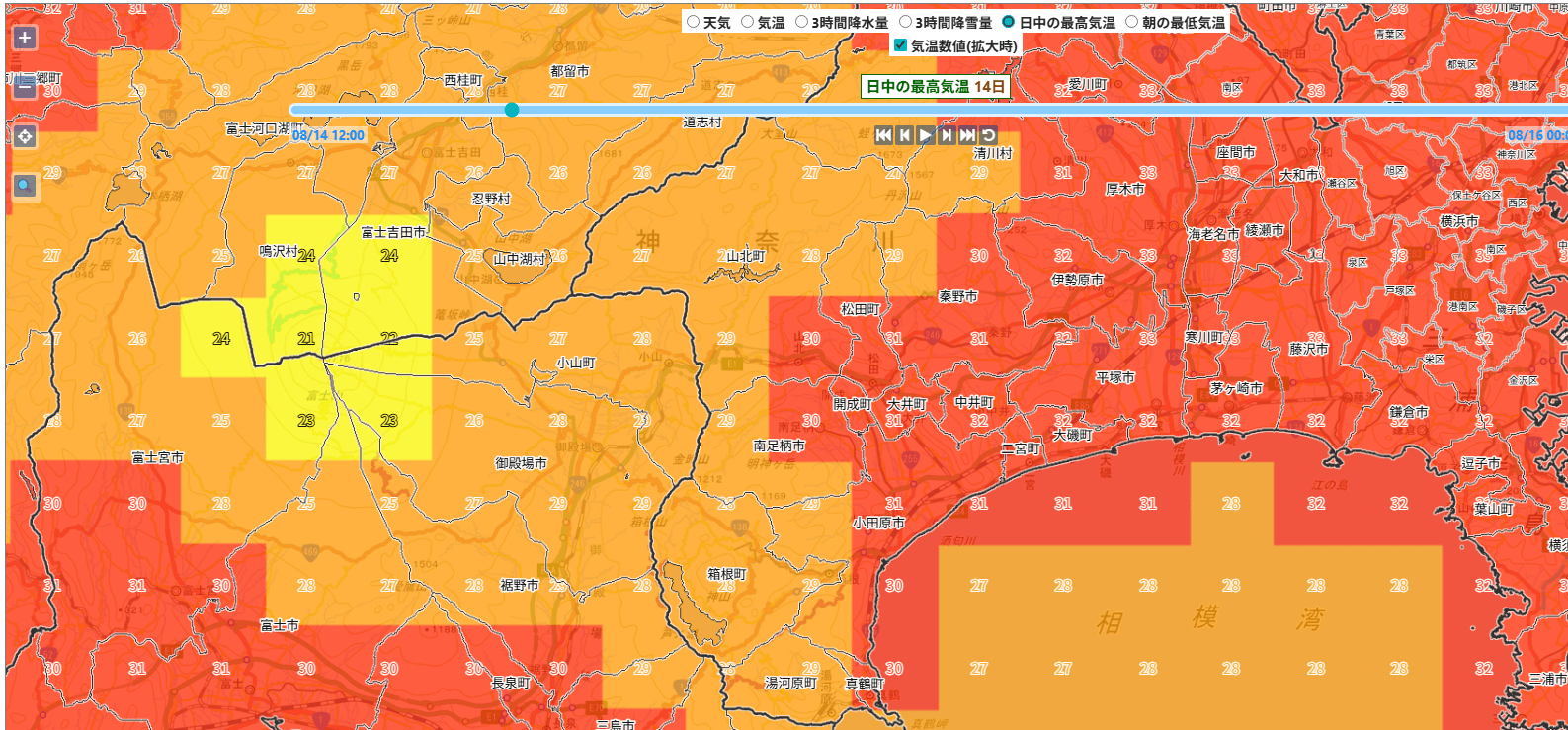Select the 天気 radio option
Viewport: 1568px width, 730px height.
click(694, 22)
